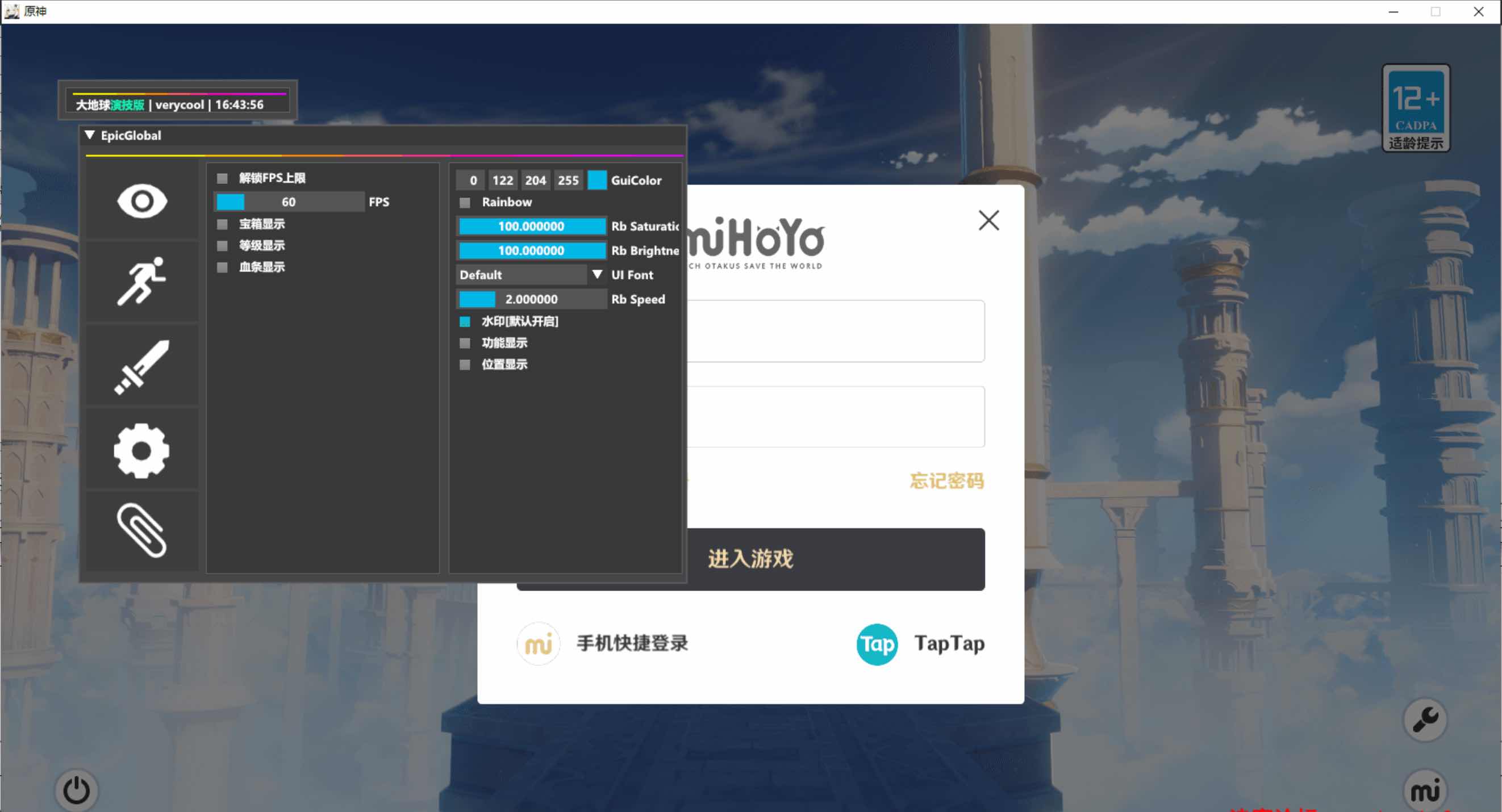The width and height of the screenshot is (1502, 812).
Task: Click the GuiColor green value 122
Action: [x=503, y=180]
